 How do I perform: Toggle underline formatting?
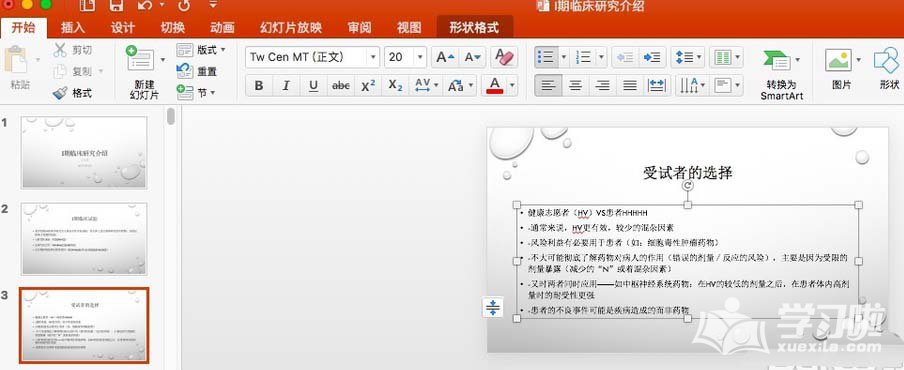(313, 86)
